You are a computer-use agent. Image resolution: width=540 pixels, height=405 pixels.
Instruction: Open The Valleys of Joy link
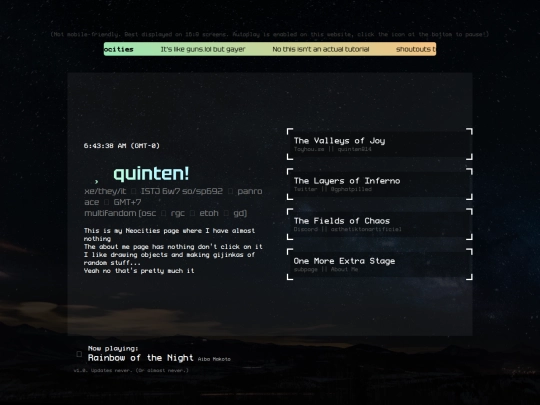(380, 144)
